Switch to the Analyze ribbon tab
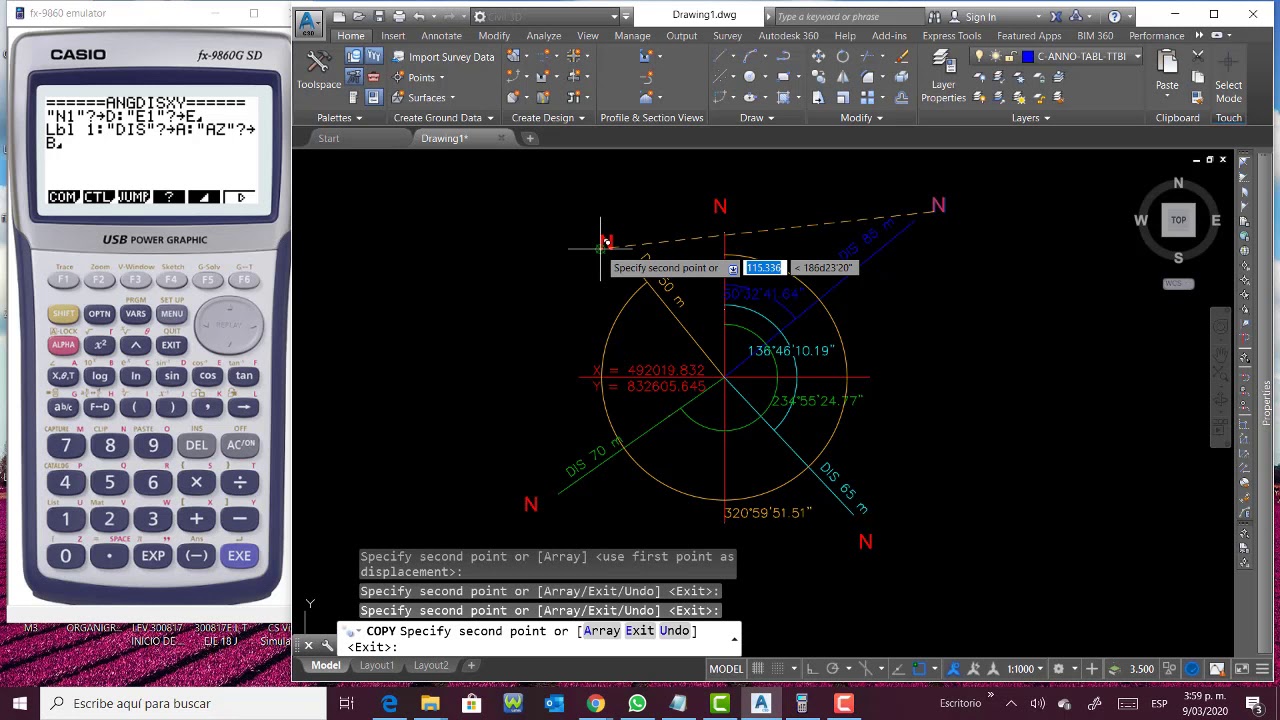Image resolution: width=1280 pixels, height=720 pixels. click(543, 36)
